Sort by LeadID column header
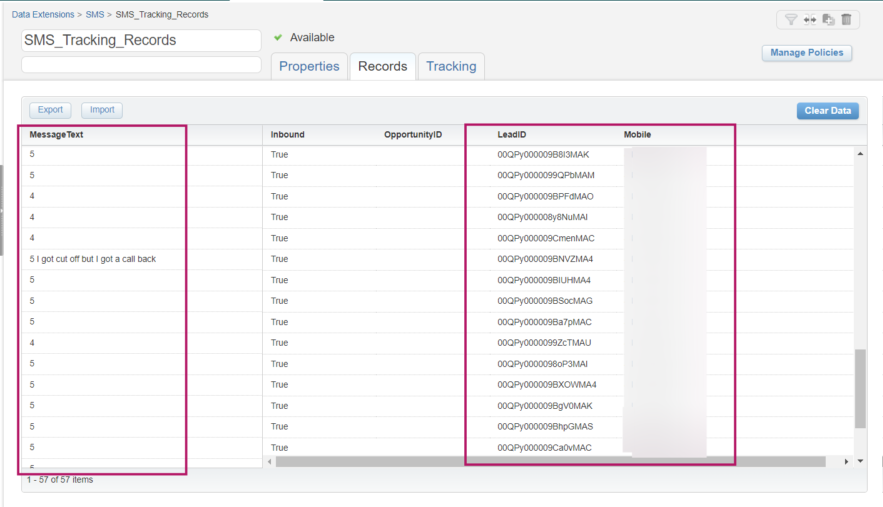 (511, 135)
